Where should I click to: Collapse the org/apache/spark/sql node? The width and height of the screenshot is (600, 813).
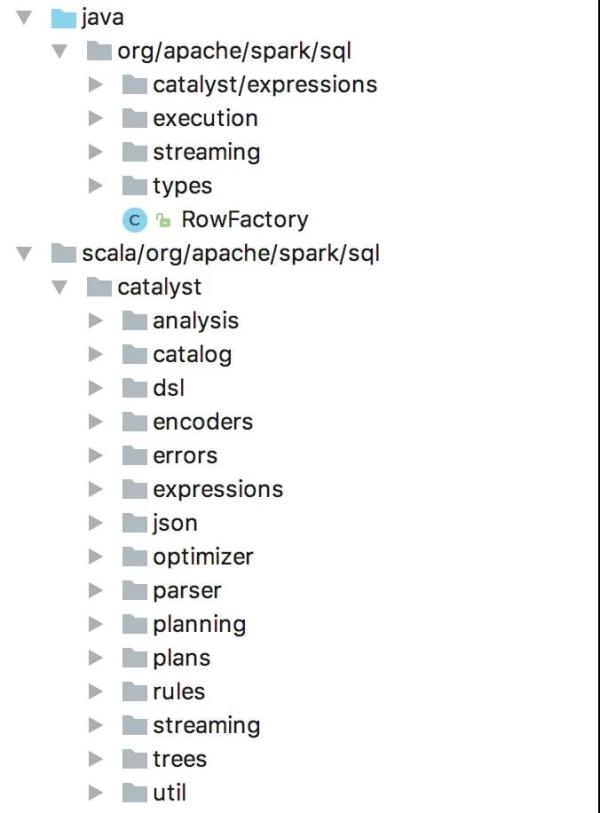(60, 51)
